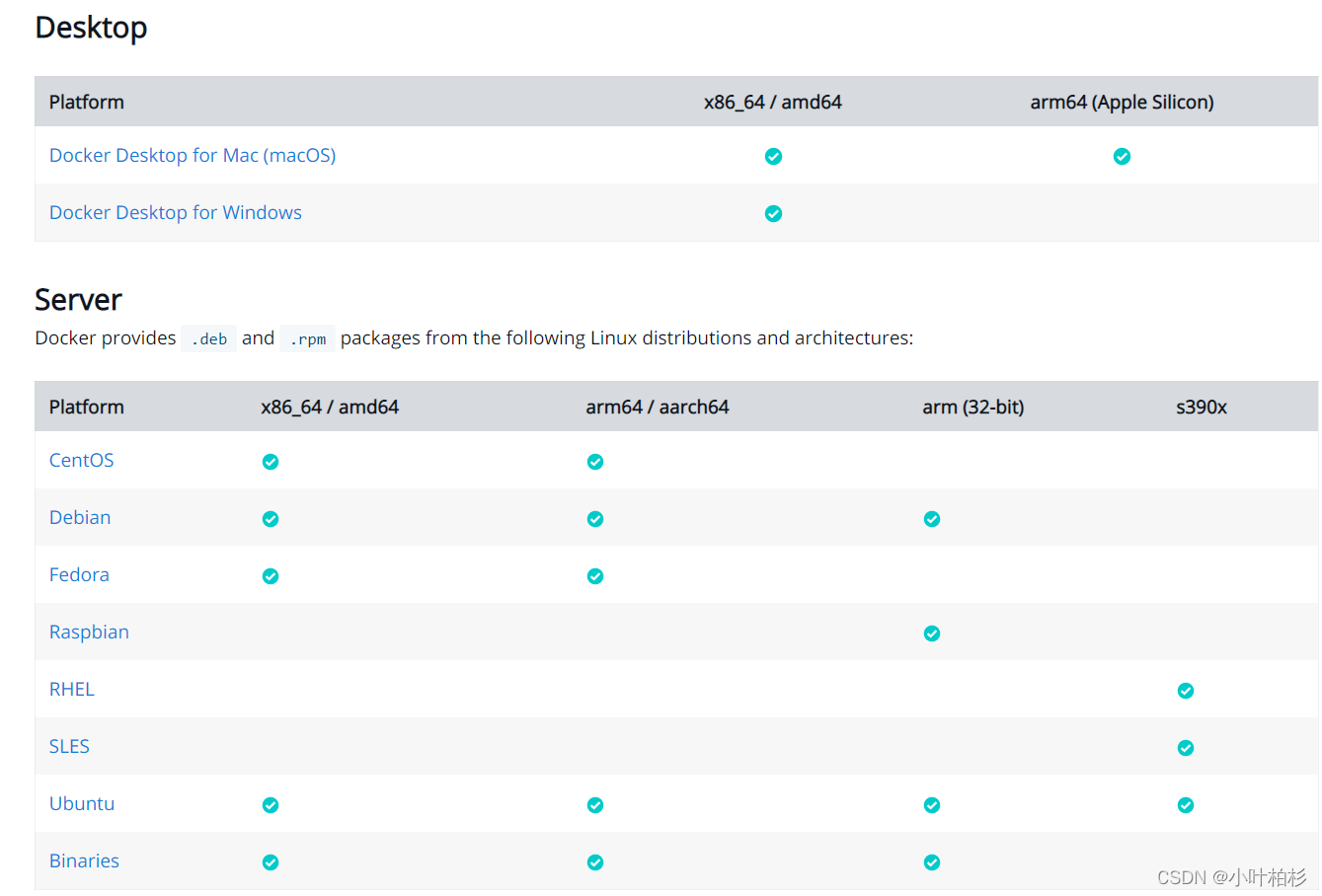Click Ubuntu arm (32-bit) checkmark

[x=932, y=805]
